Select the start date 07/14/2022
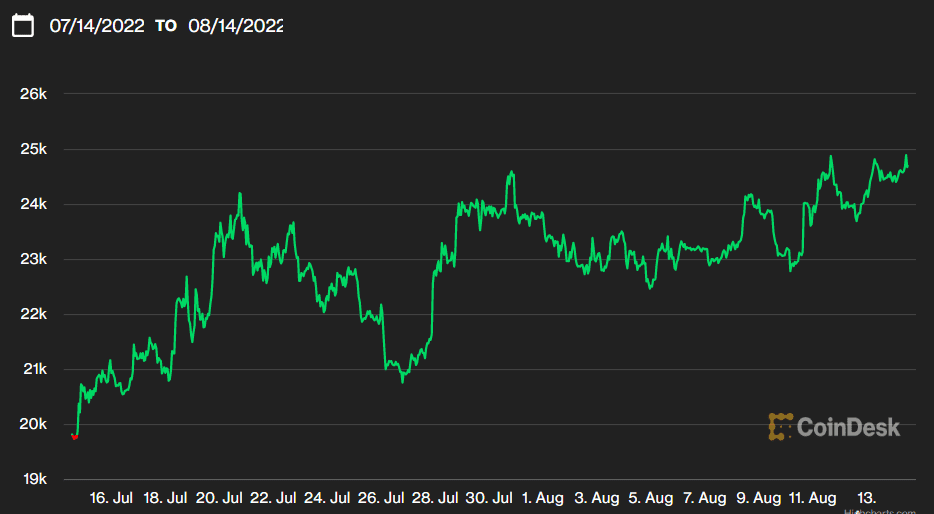The height and width of the screenshot is (514, 934). coord(97,26)
